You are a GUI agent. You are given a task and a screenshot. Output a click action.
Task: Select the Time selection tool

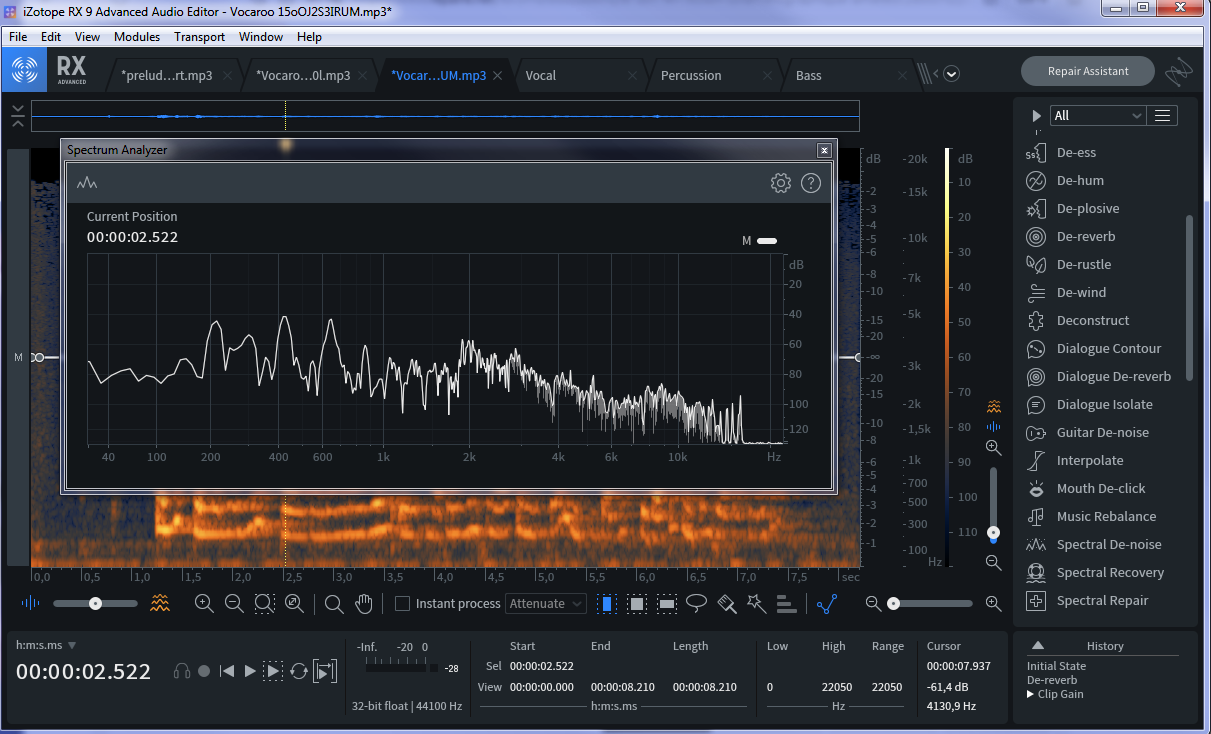[x=607, y=604]
